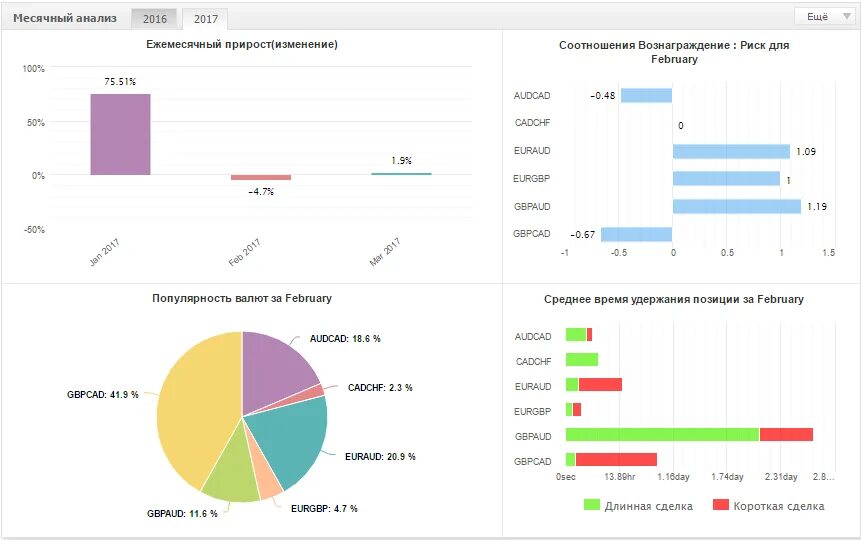Open the Ещё dropdown menu
The width and height of the screenshot is (861, 540).
point(824,16)
